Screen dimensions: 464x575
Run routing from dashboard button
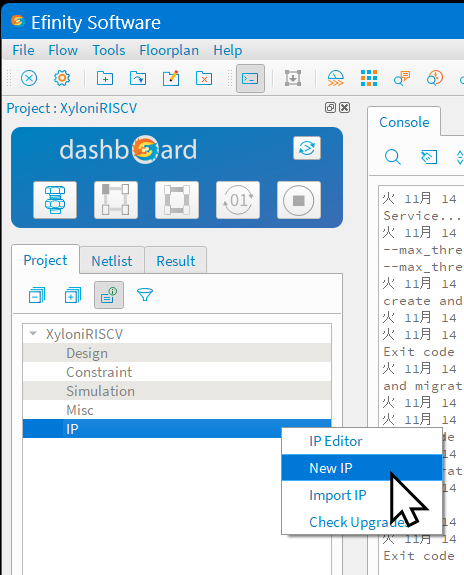pos(177,200)
